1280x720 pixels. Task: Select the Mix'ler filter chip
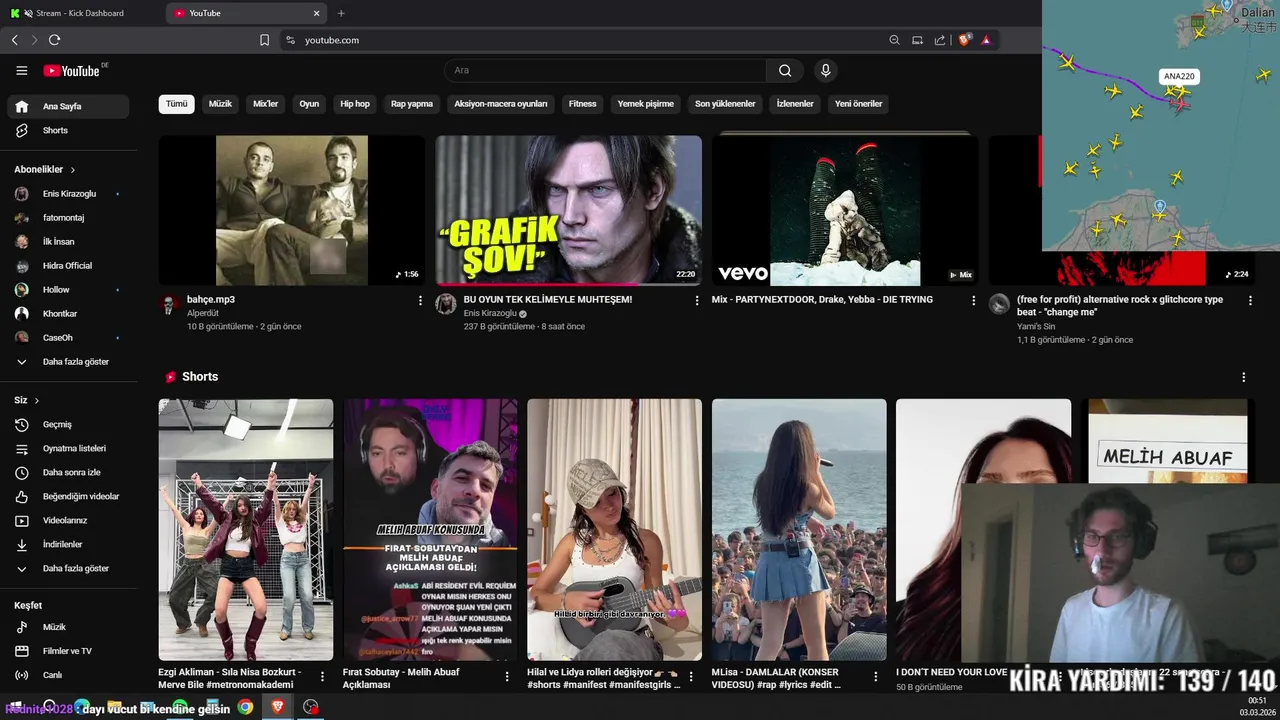click(266, 104)
